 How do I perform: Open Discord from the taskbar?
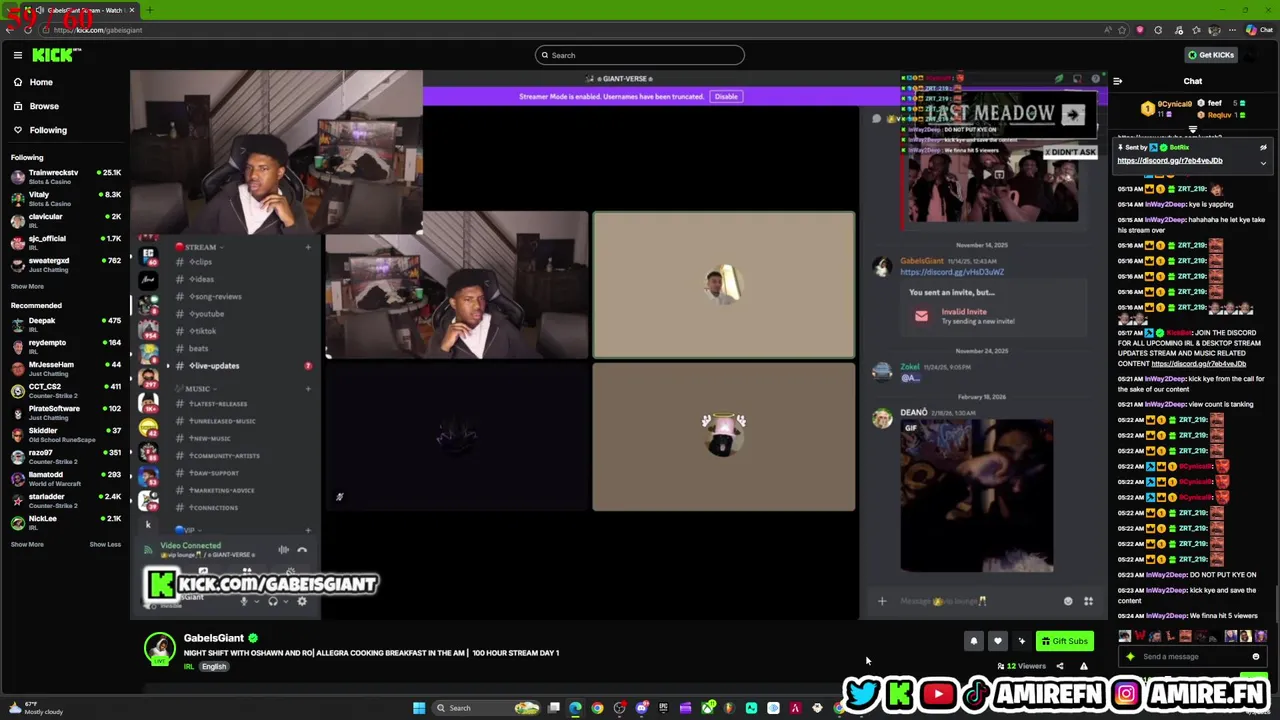[x=642, y=708]
